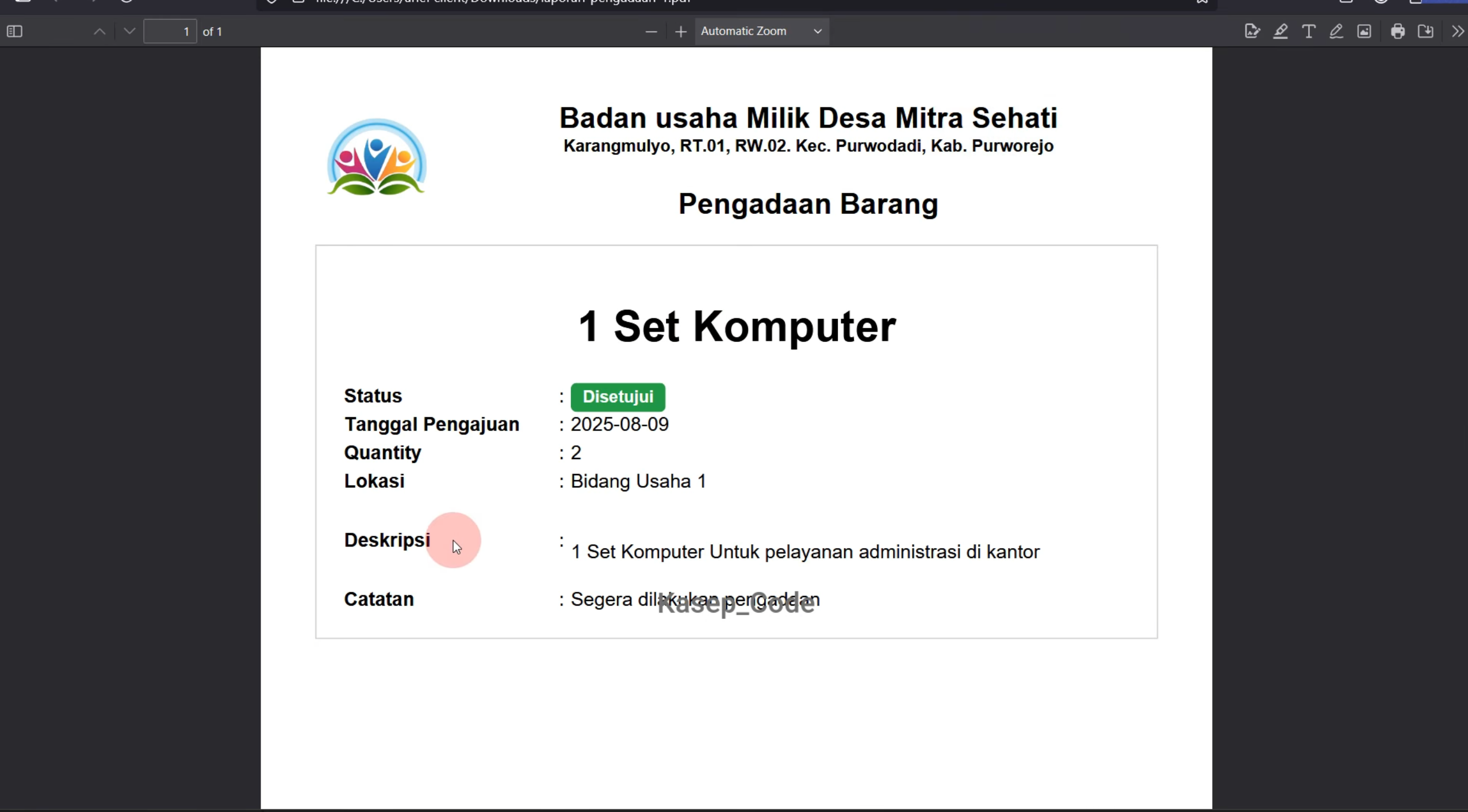Toggle the PDF viewer sidebar
The height and width of the screenshot is (812, 1468).
(x=14, y=32)
